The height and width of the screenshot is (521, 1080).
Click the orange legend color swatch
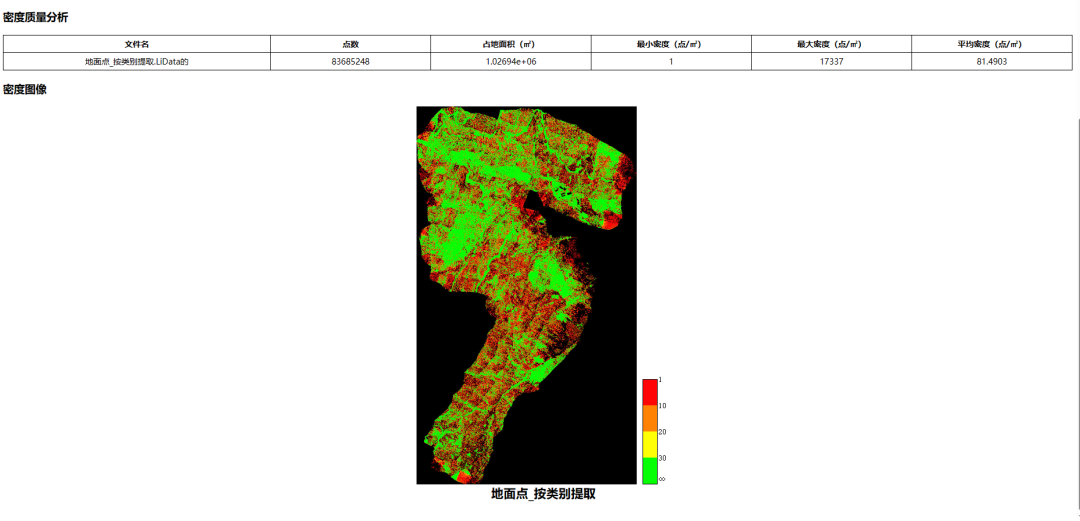(x=650, y=418)
